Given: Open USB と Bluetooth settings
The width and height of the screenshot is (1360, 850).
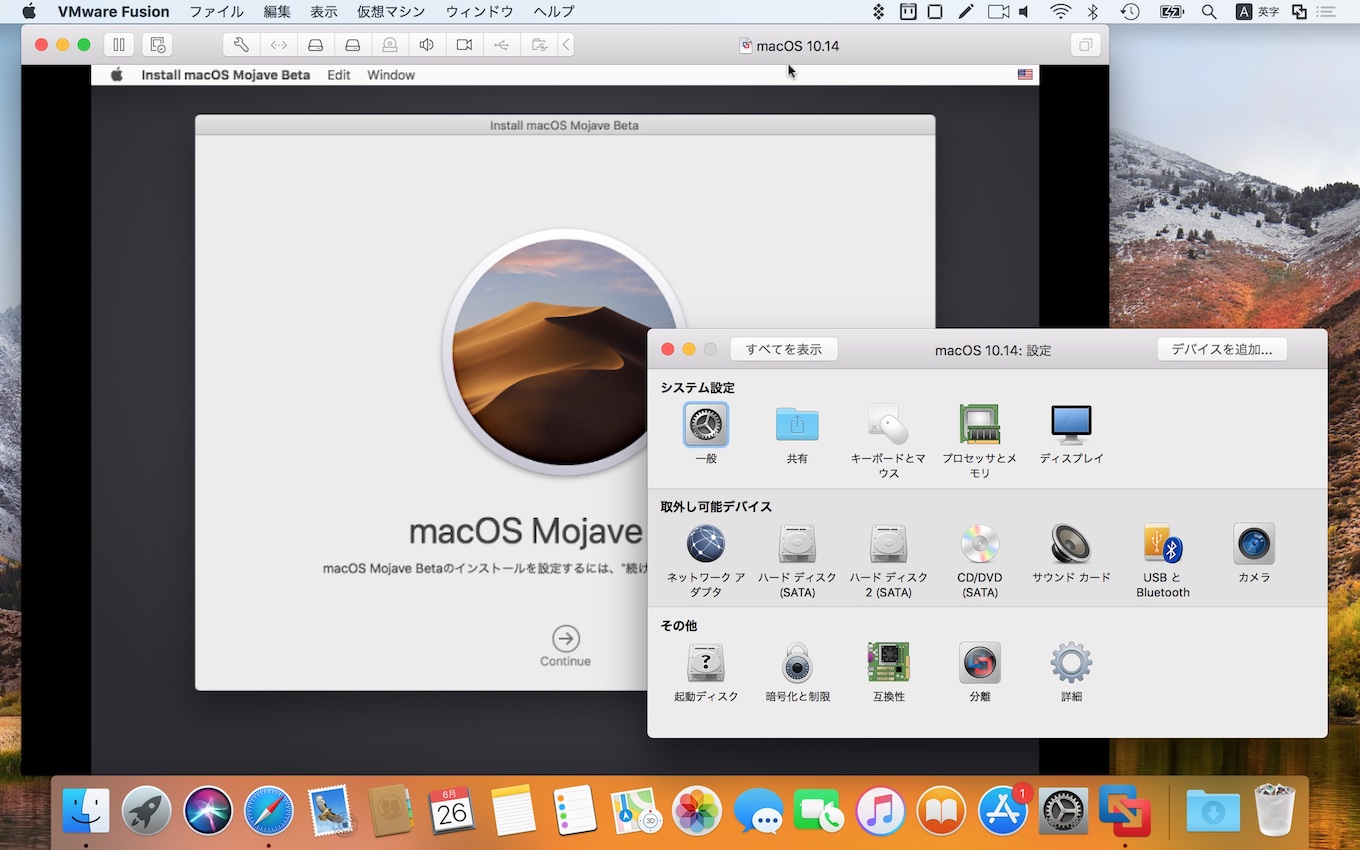Looking at the screenshot, I should (x=1162, y=545).
